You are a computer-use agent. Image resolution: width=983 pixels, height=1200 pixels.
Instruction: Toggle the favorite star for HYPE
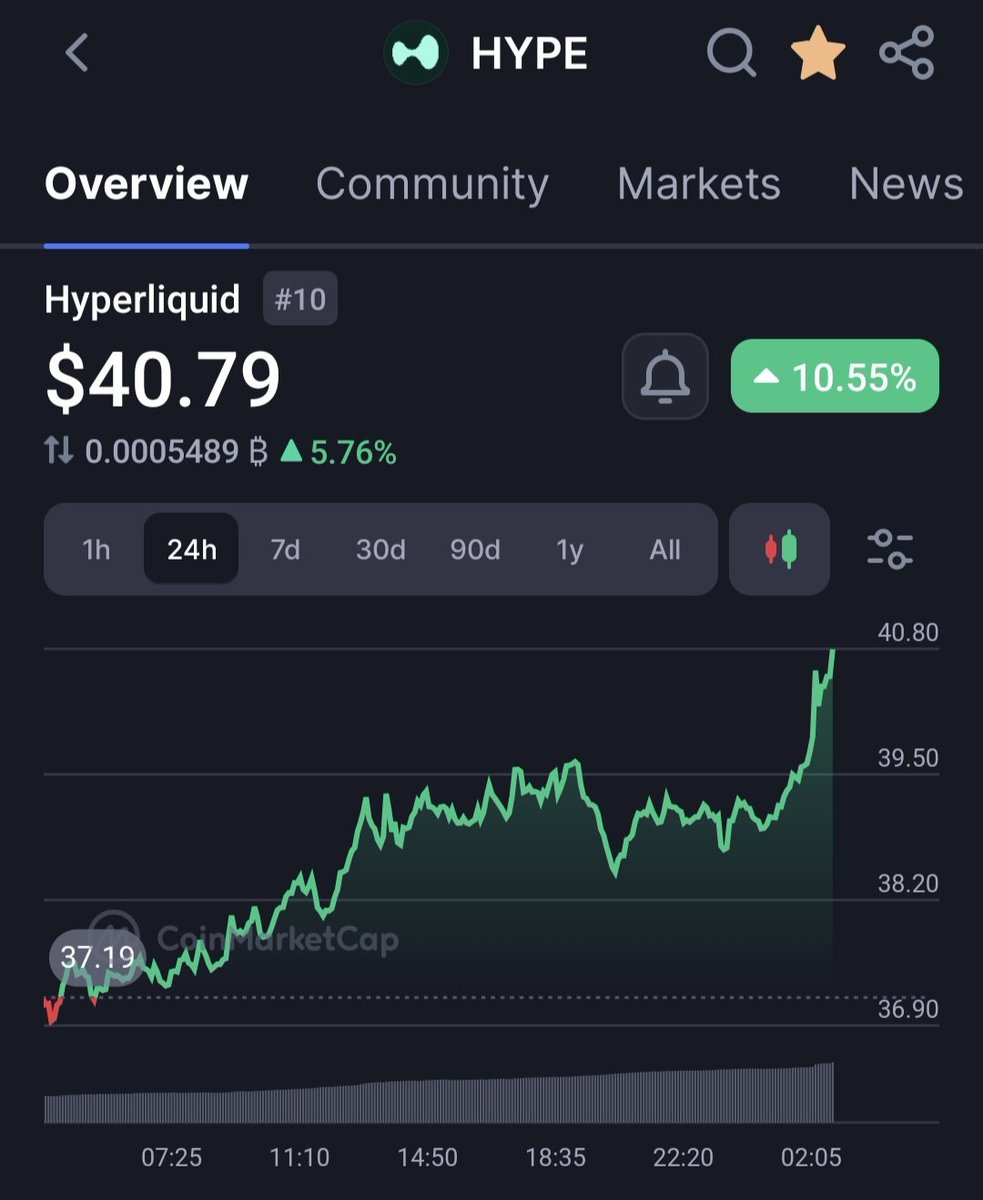(x=818, y=53)
